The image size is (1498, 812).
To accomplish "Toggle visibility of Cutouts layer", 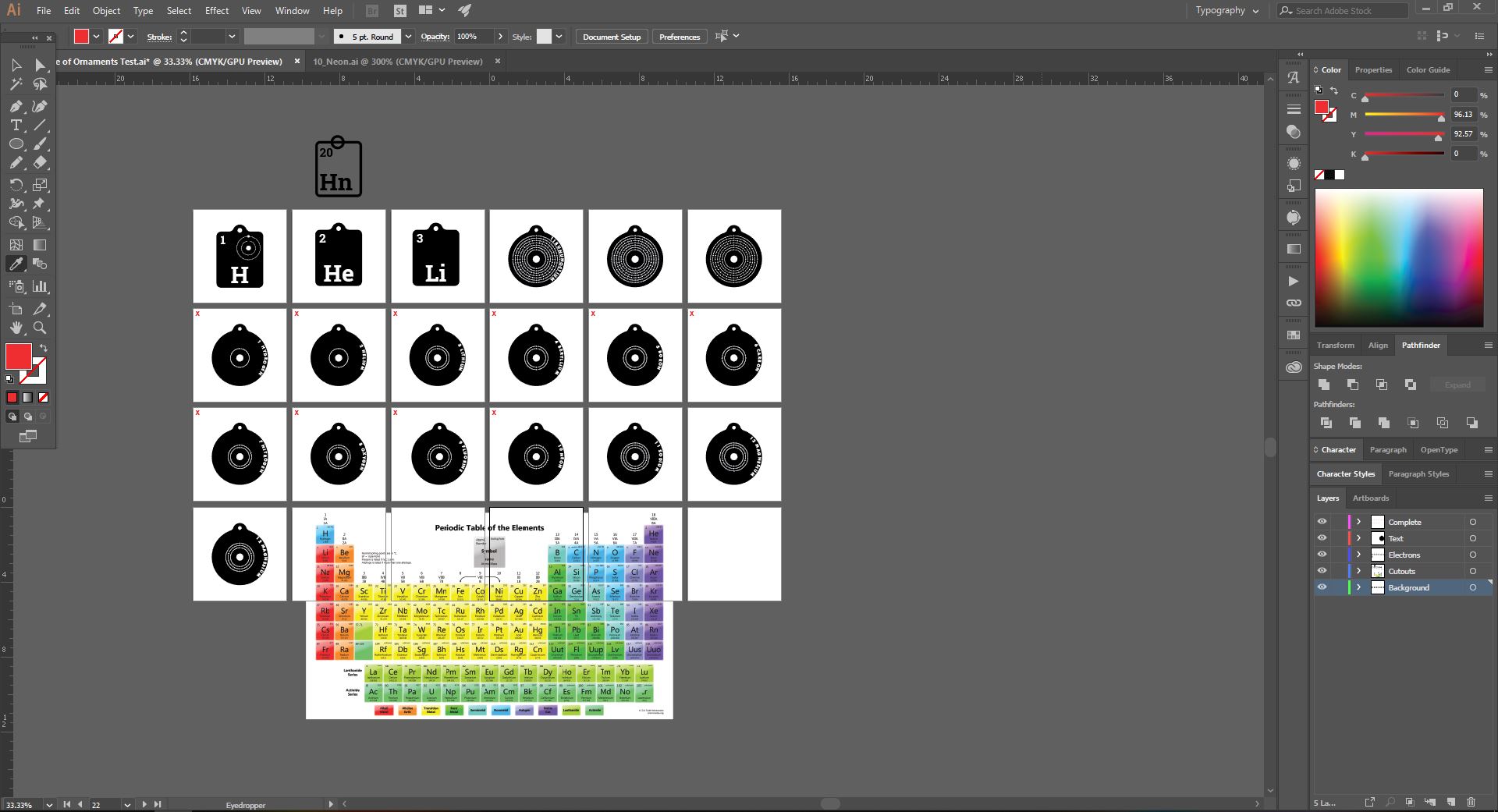I will [1322, 571].
